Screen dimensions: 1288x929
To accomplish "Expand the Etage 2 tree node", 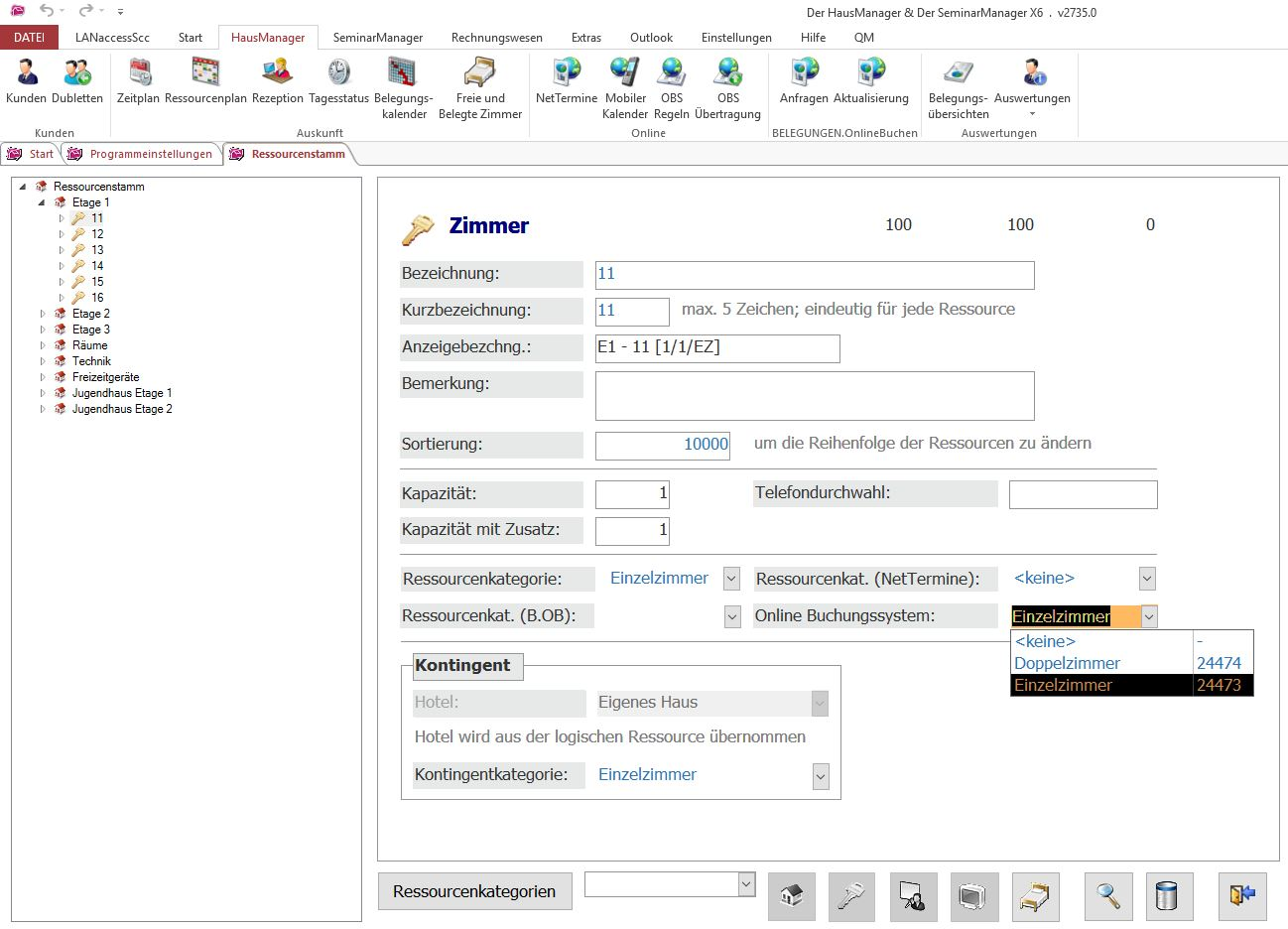I will point(43,314).
